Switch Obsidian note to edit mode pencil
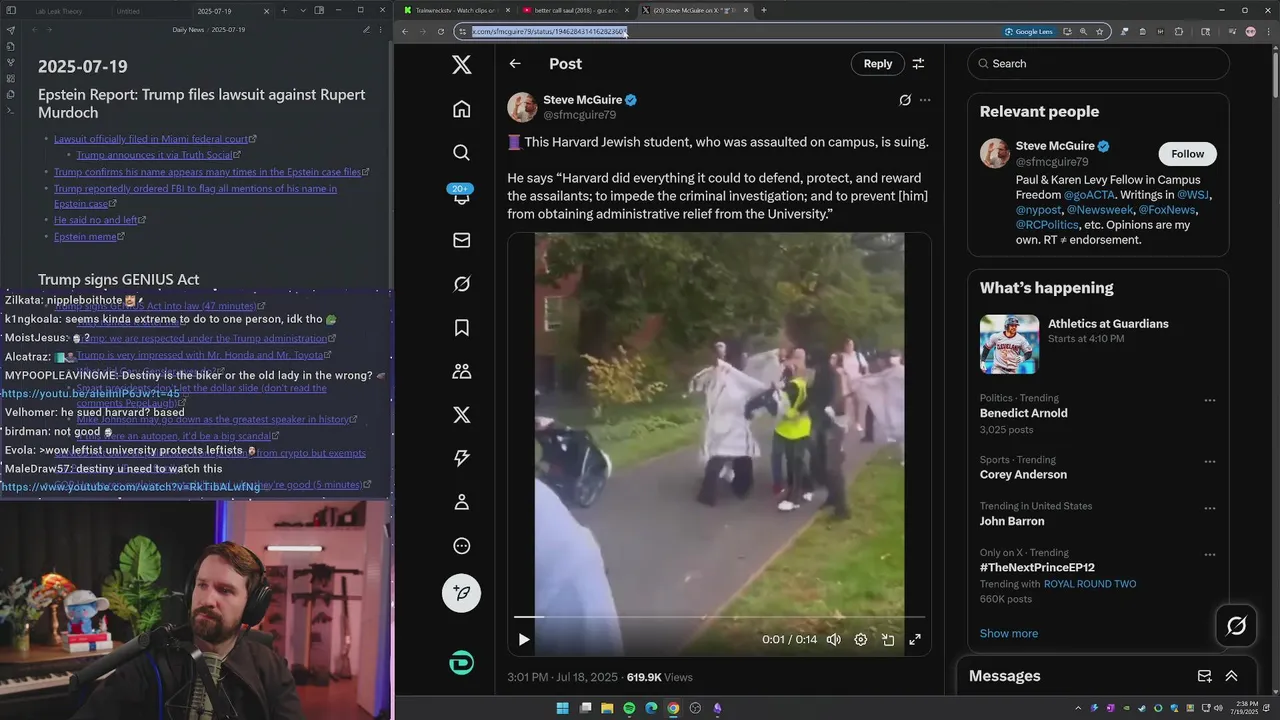 click(366, 30)
